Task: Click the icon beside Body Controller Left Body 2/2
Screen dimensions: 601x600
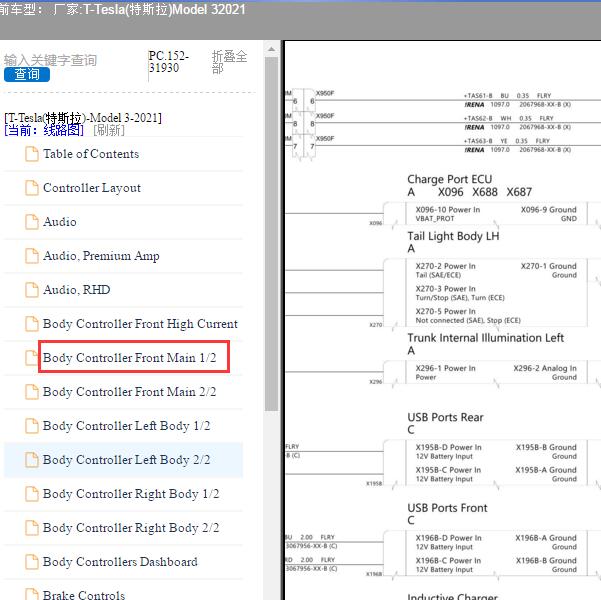Action: [31, 460]
